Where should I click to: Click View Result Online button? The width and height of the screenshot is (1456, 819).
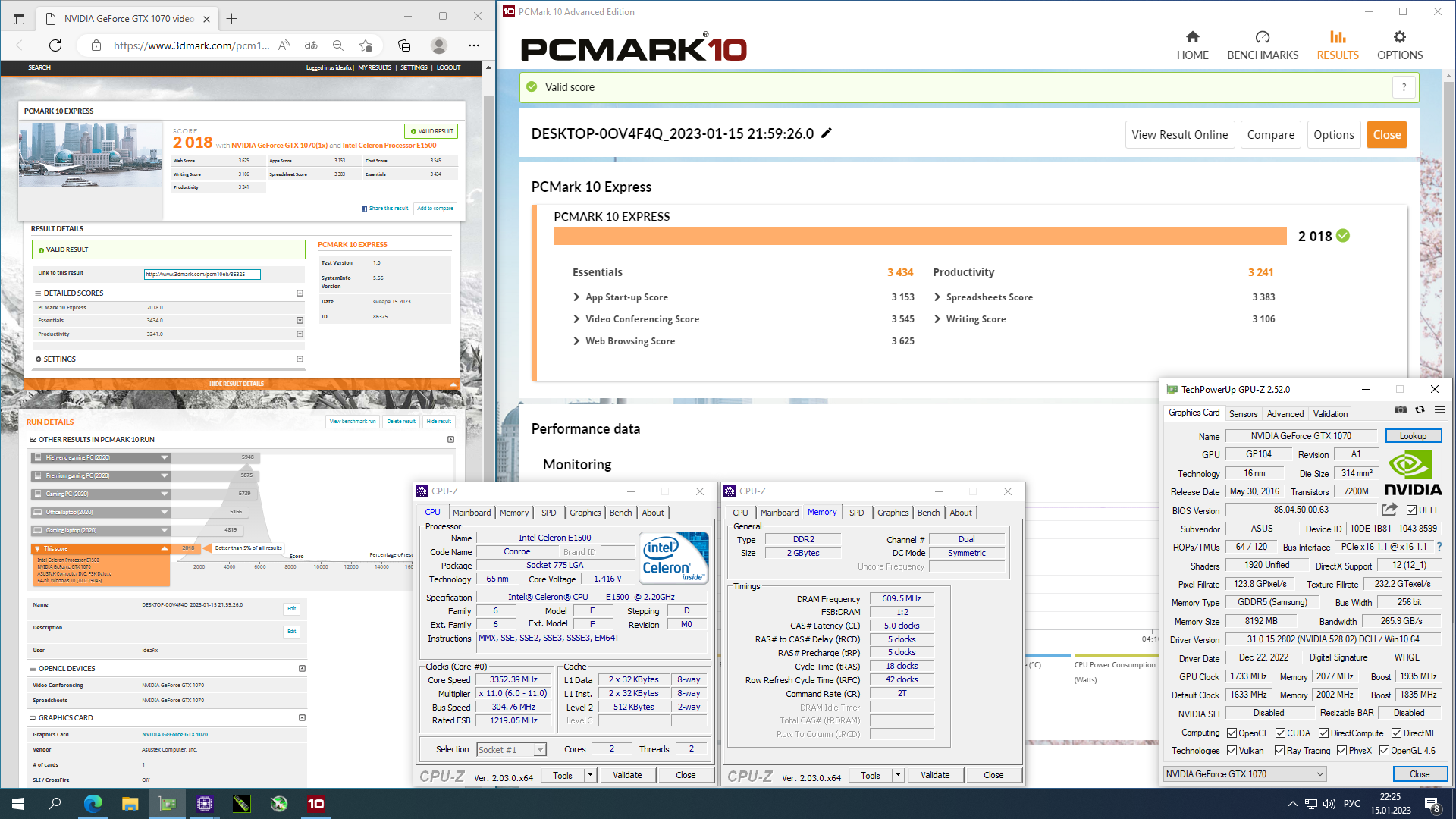(x=1179, y=135)
